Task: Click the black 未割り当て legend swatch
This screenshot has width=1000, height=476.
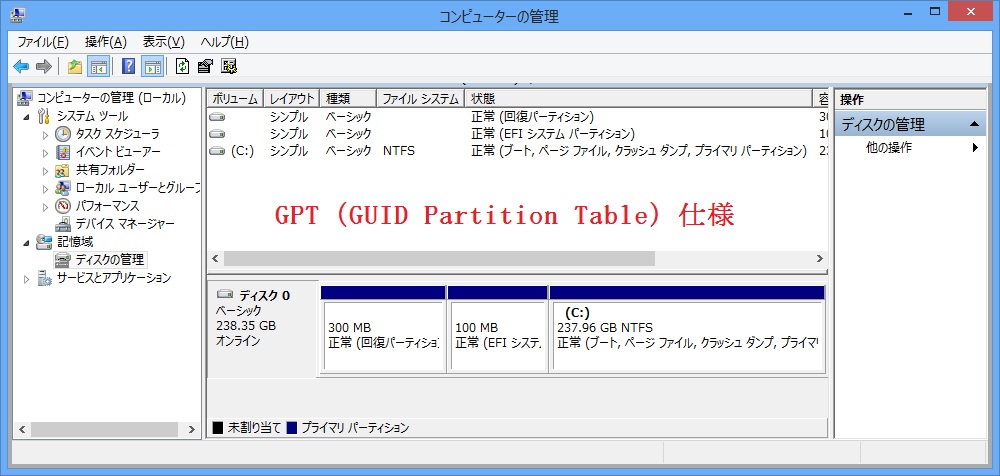Action: [217, 428]
